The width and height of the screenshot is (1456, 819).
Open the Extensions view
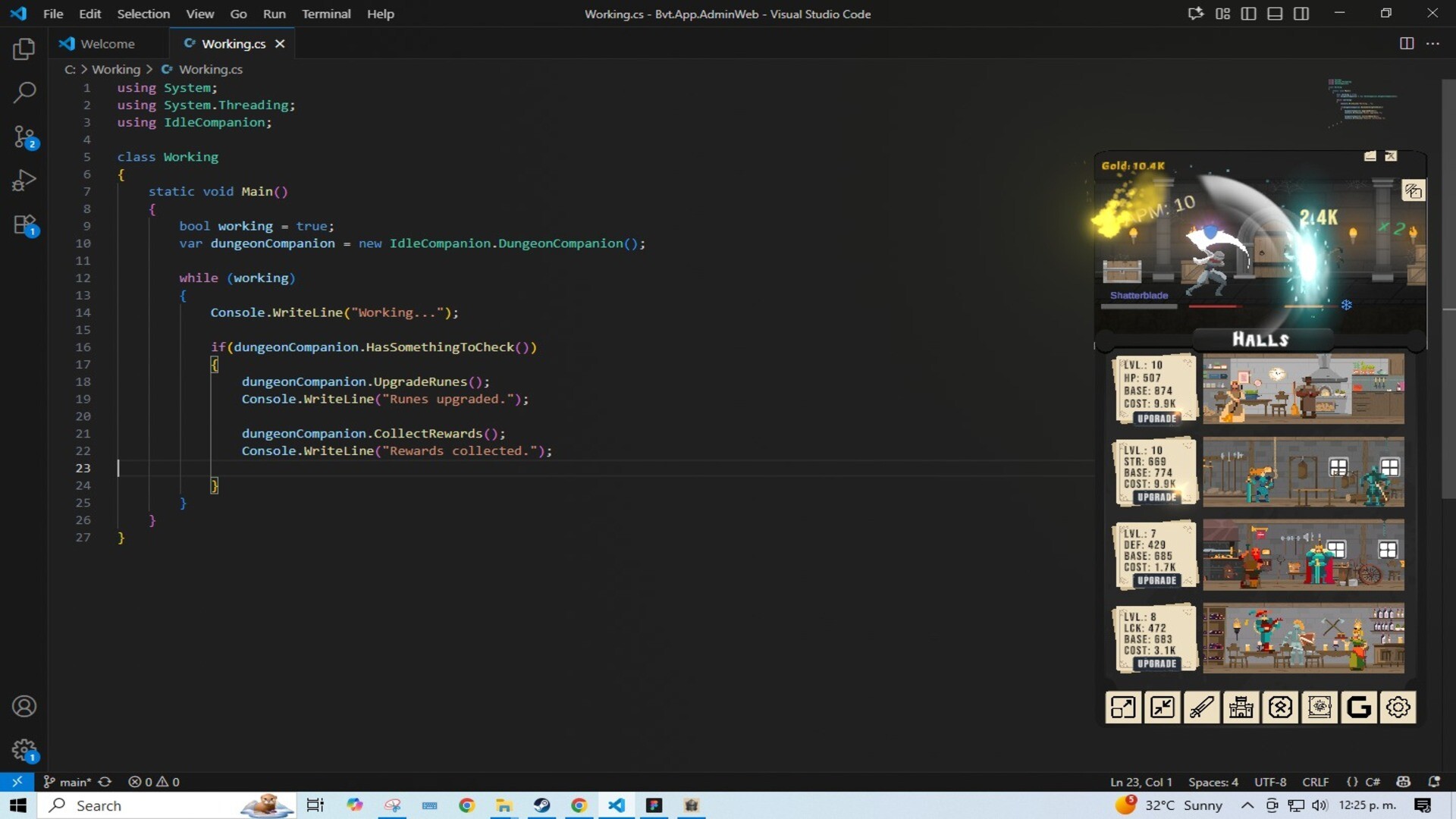pos(24,224)
